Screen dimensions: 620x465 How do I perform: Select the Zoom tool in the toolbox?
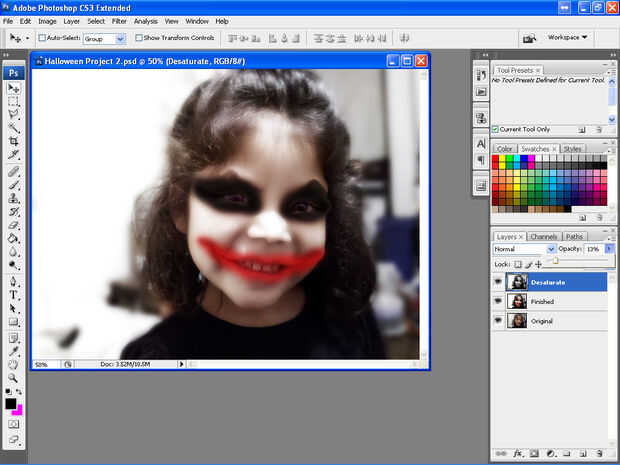(x=14, y=378)
